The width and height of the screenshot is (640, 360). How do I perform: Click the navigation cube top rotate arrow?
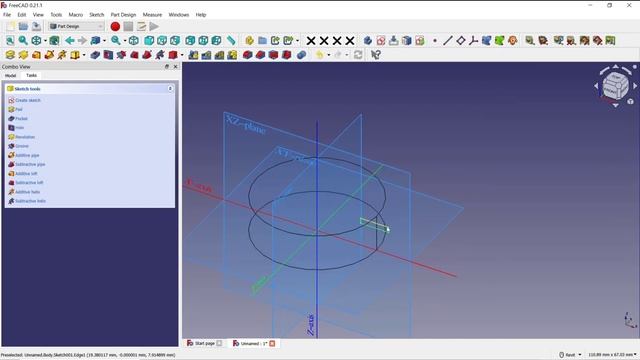click(x=616, y=67)
